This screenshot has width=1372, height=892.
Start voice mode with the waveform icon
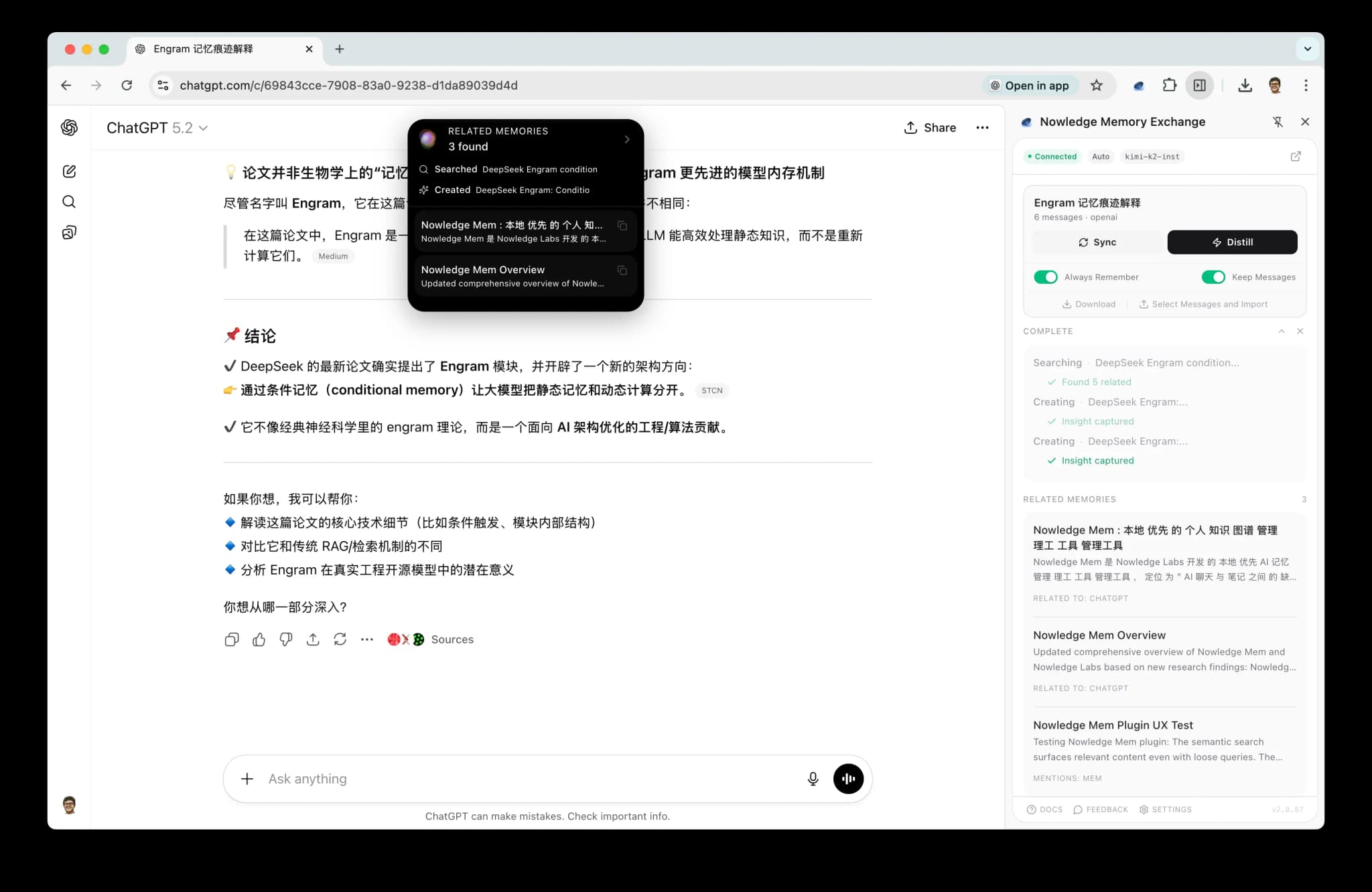tap(848, 779)
